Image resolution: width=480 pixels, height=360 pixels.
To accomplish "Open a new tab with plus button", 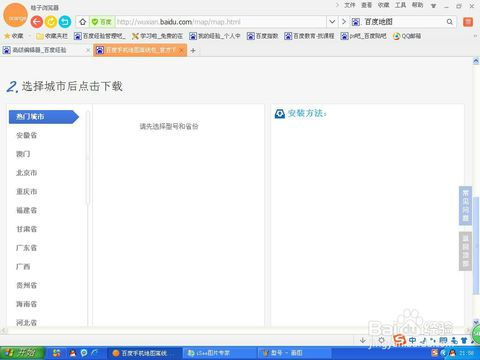I will click(193, 50).
